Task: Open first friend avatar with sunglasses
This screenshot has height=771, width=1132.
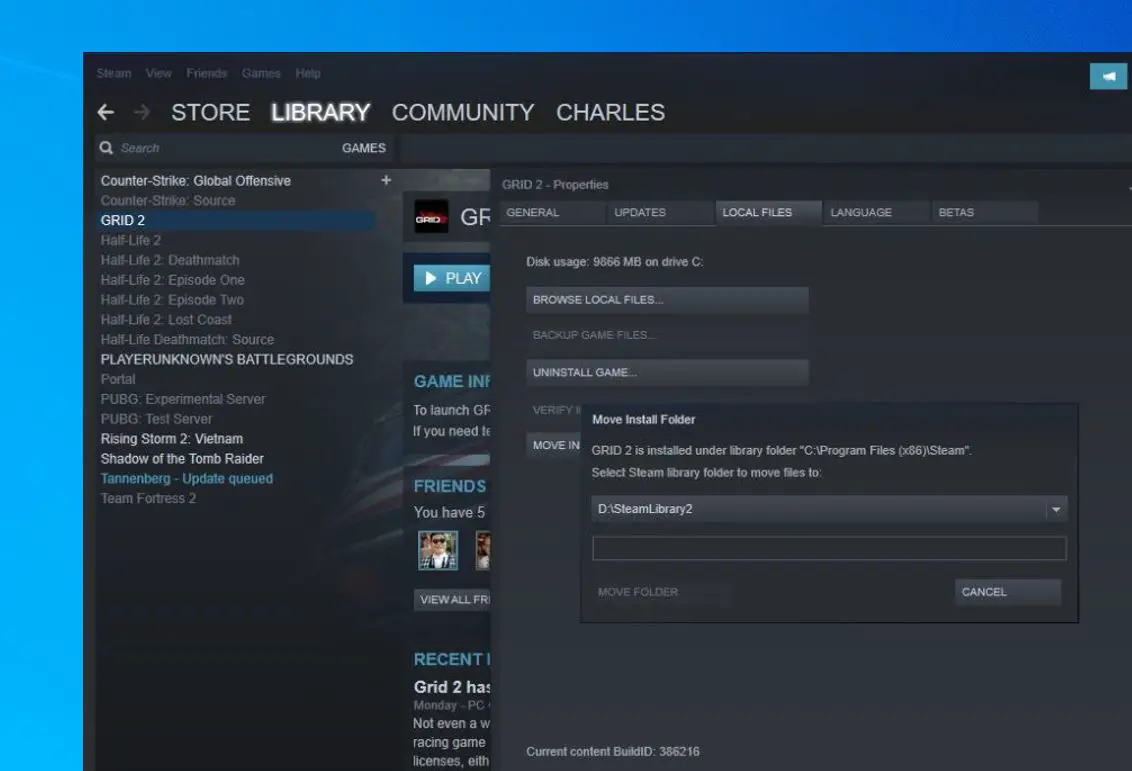Action: (437, 551)
